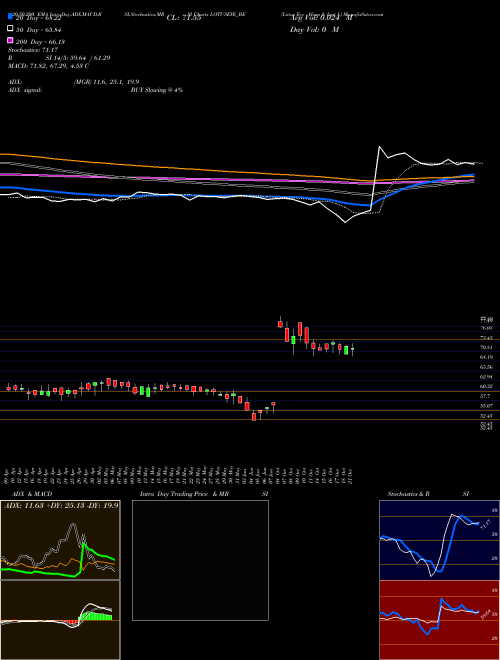Click the last candlestick on the price chart
The width and height of the screenshot is (500, 660).
pos(353,349)
